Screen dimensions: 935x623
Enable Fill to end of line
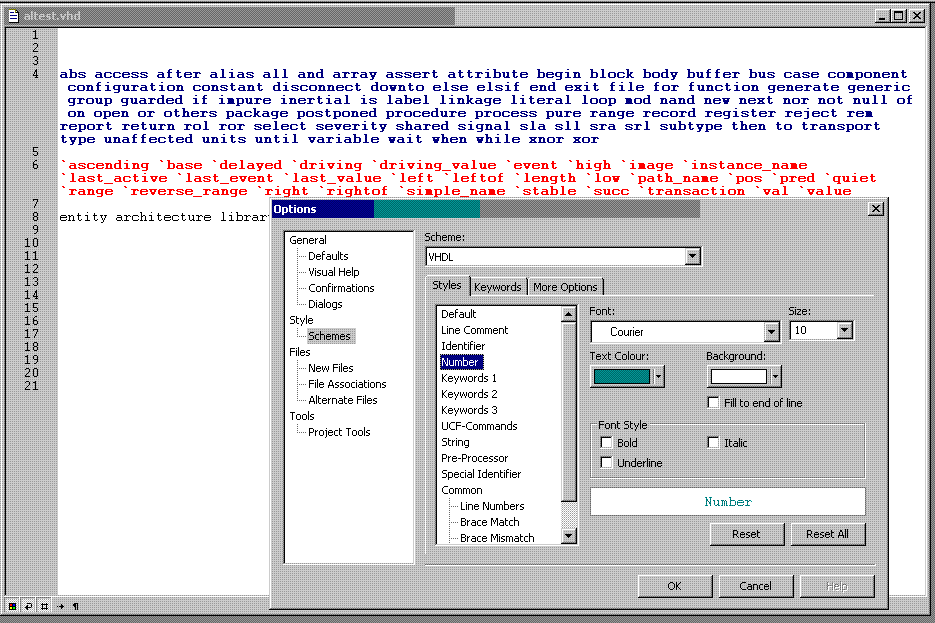(x=713, y=402)
